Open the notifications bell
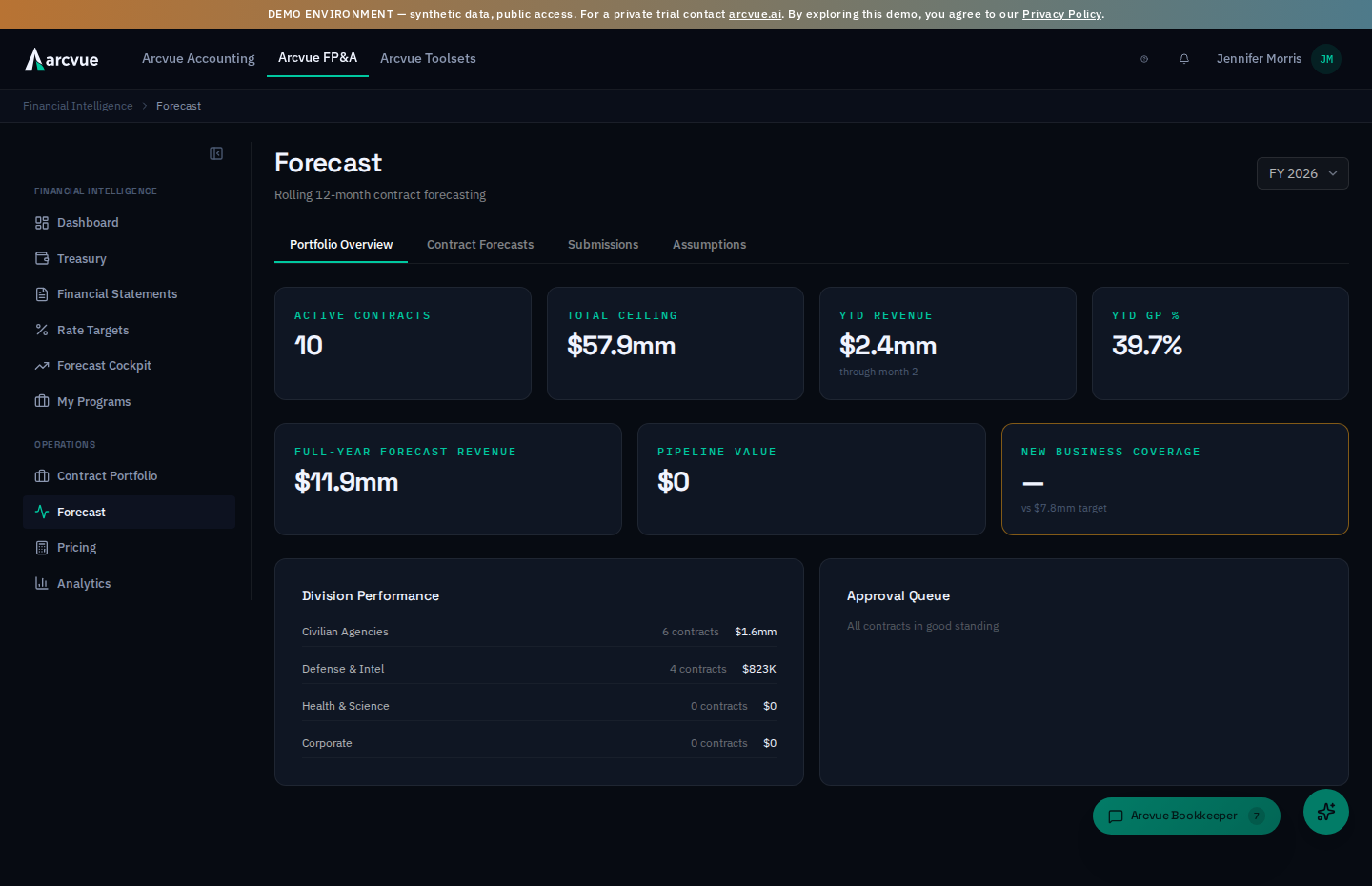The image size is (1372, 886). (1184, 59)
